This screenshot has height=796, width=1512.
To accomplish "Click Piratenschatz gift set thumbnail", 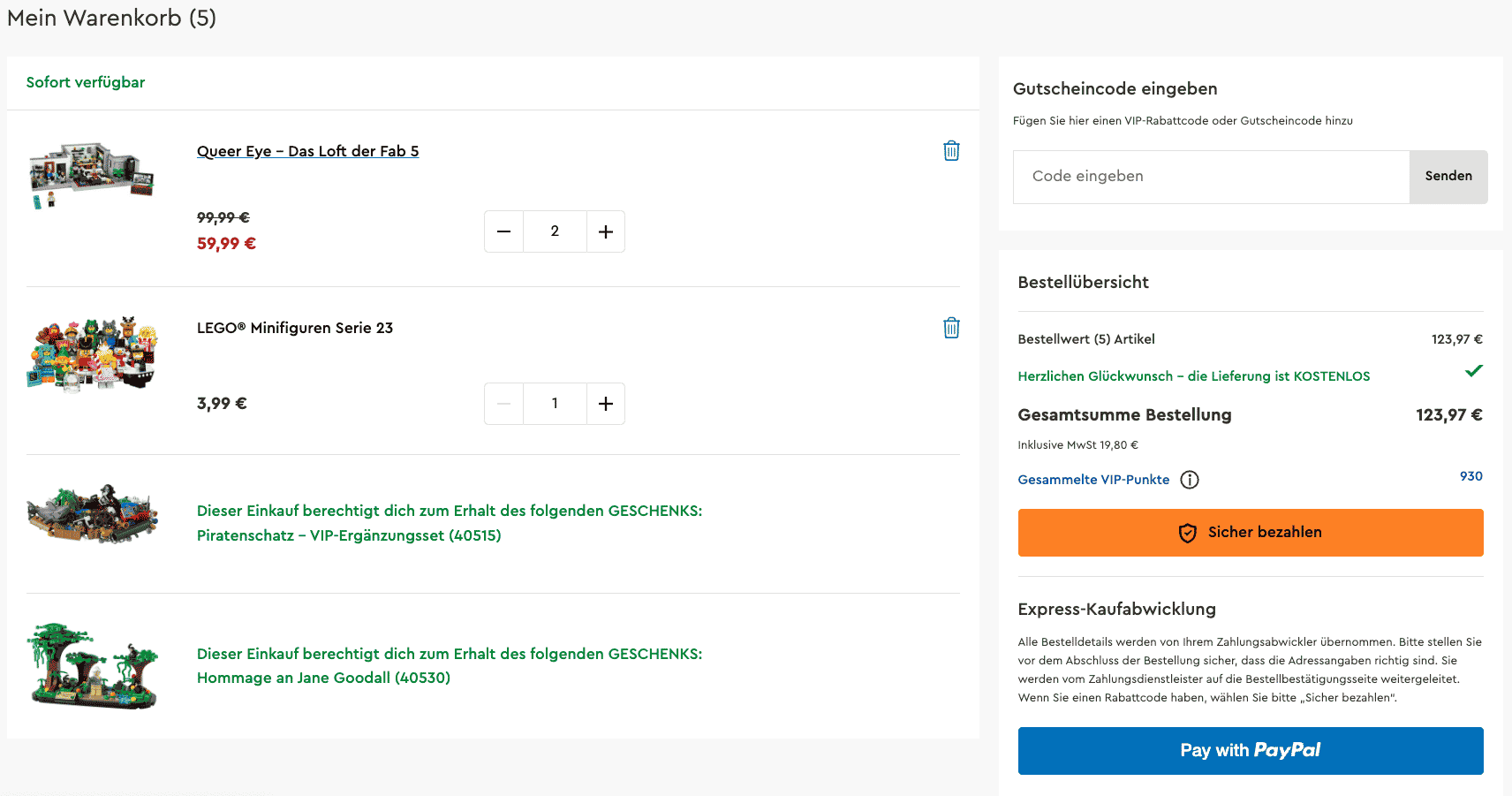I will (93, 513).
